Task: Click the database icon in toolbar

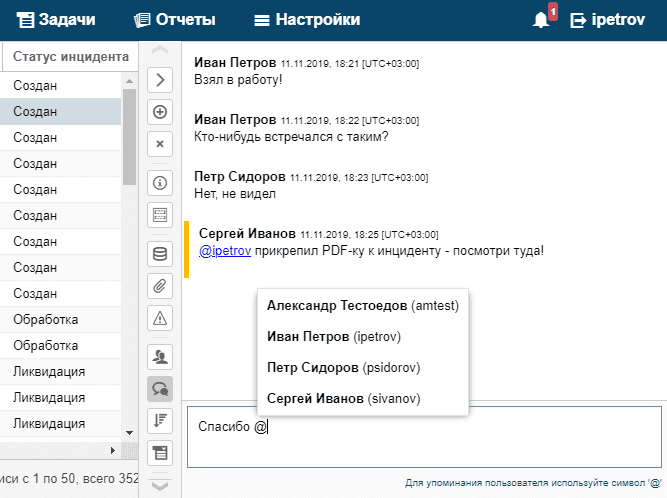Action: [x=160, y=254]
